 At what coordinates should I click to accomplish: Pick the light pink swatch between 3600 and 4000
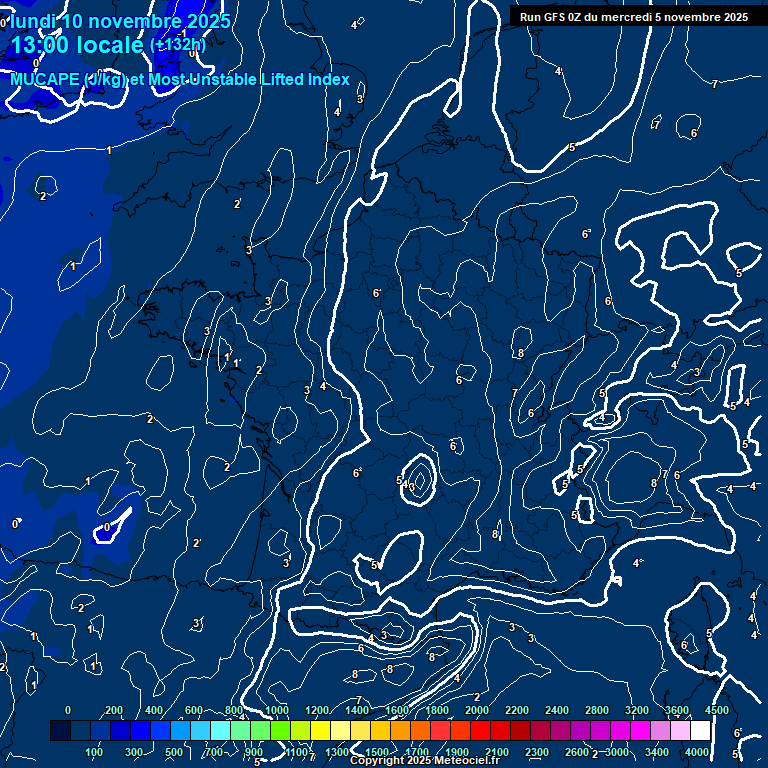tap(681, 730)
